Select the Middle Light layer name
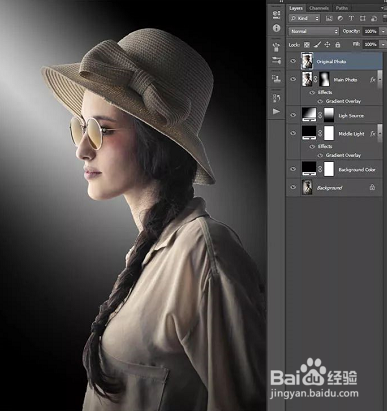The height and width of the screenshot is (411, 387). pos(351,134)
